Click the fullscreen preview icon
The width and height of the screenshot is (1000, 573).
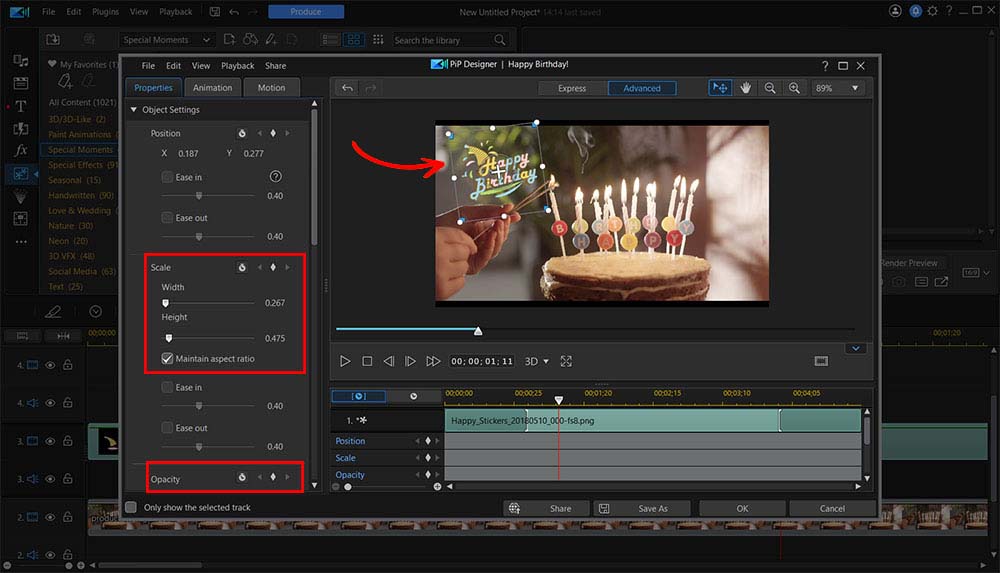click(x=566, y=361)
